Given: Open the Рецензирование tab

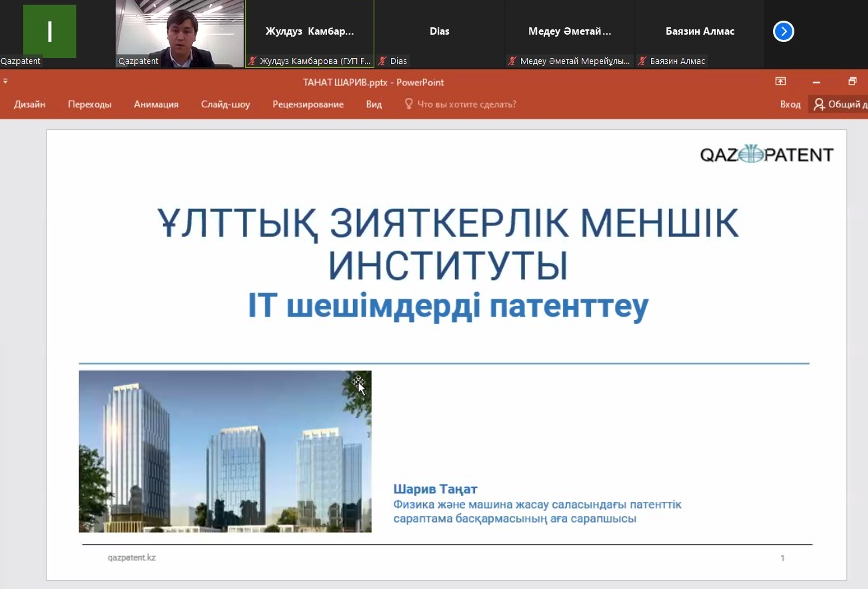Looking at the screenshot, I should pyautogui.click(x=308, y=104).
